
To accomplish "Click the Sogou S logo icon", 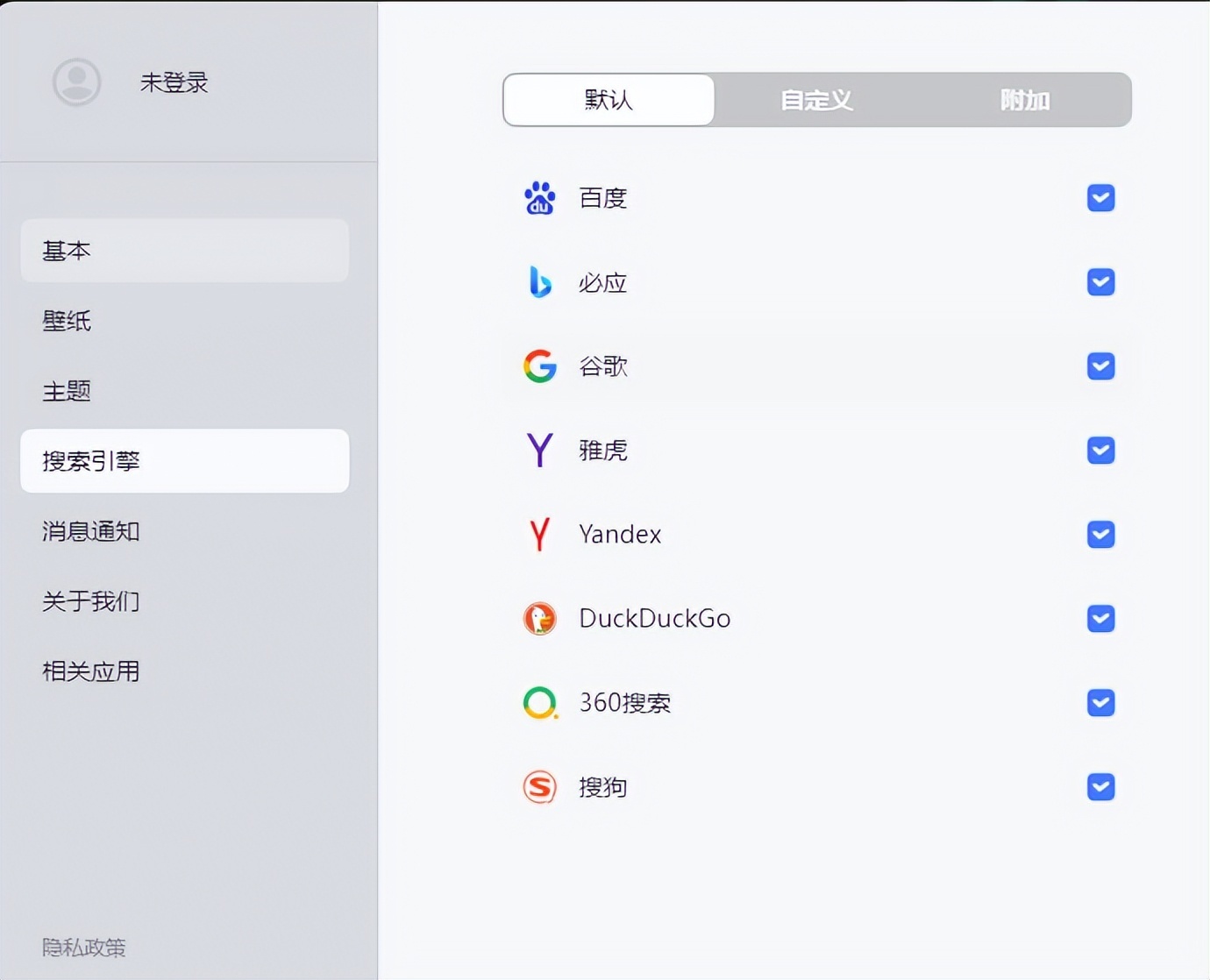I will (x=540, y=787).
